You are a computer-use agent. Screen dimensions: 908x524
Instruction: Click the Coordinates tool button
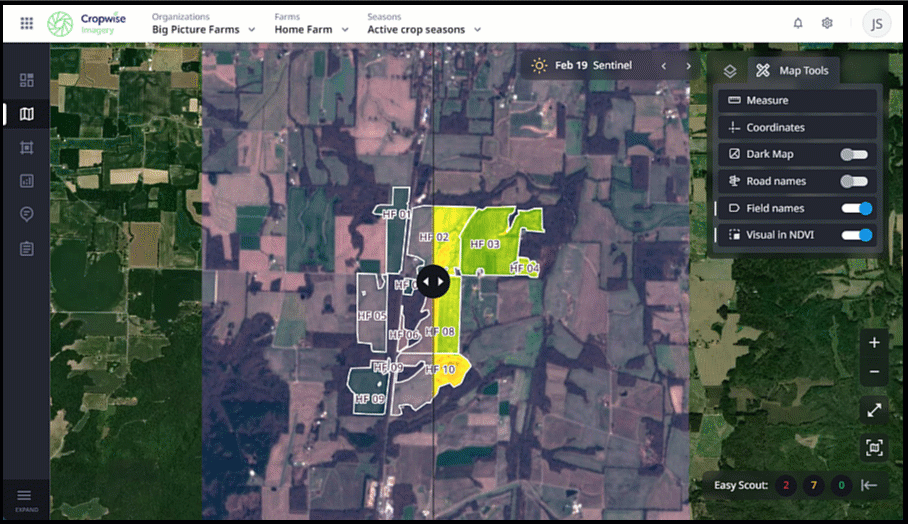[x=797, y=128]
